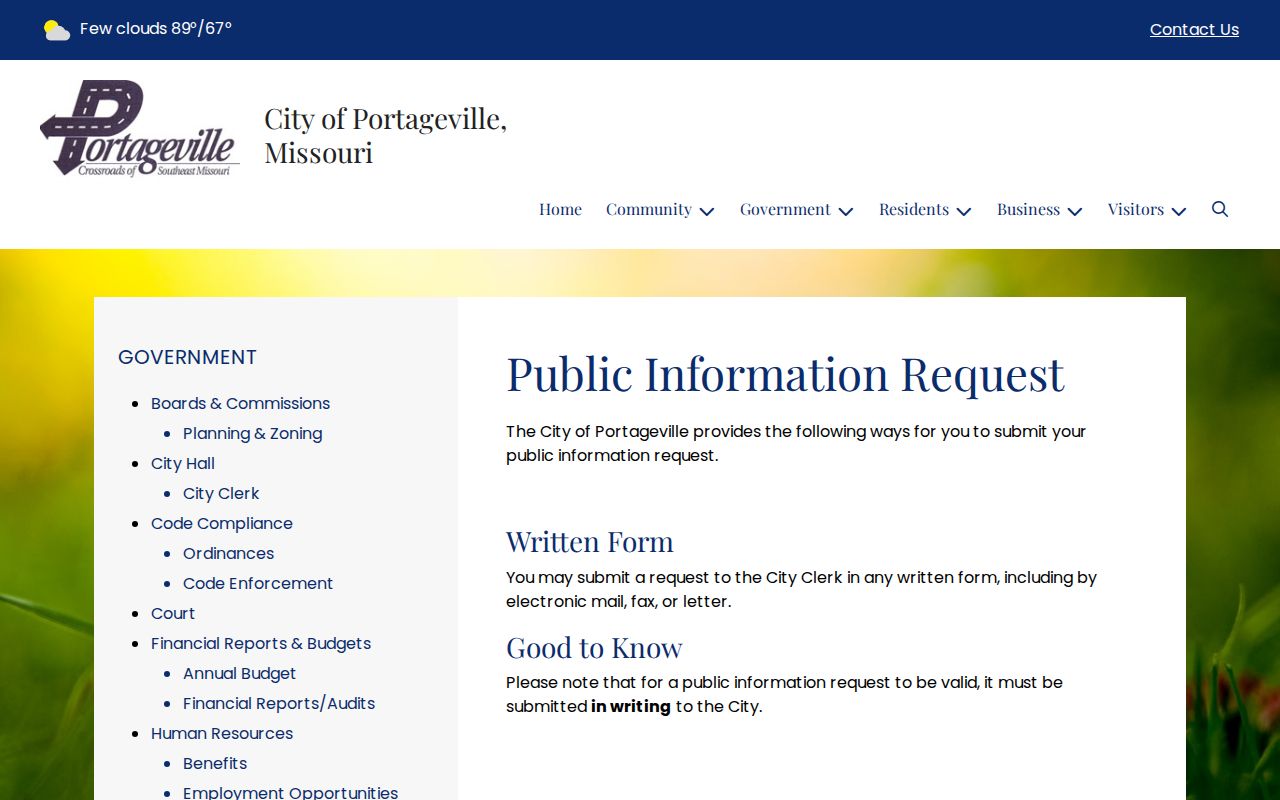Open the Business menu
The width and height of the screenshot is (1280, 800).
(x=1028, y=209)
